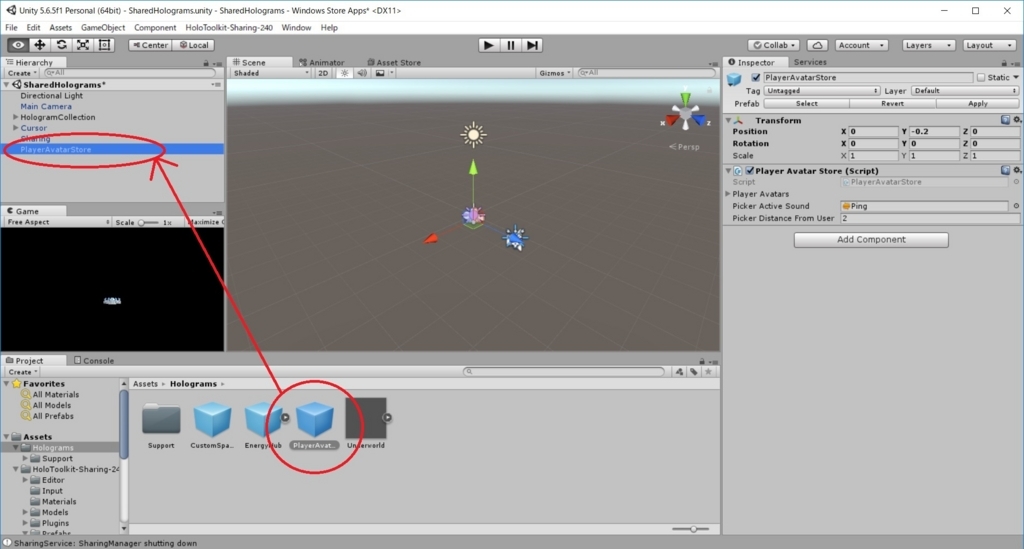Viewport: 1024px width, 549px height.
Task: Toggle 2D scene view mode
Action: (323, 73)
